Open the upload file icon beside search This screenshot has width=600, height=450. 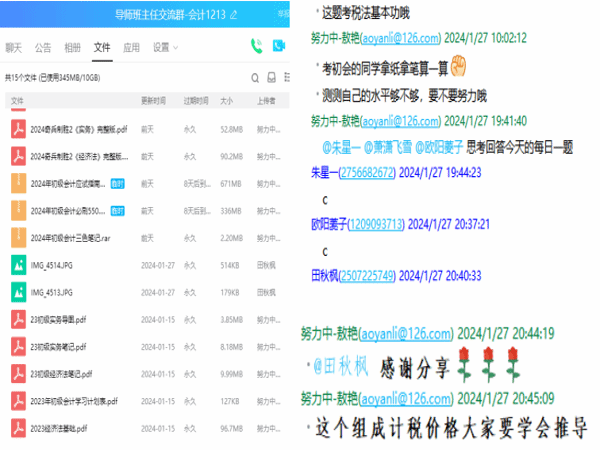tap(271, 77)
